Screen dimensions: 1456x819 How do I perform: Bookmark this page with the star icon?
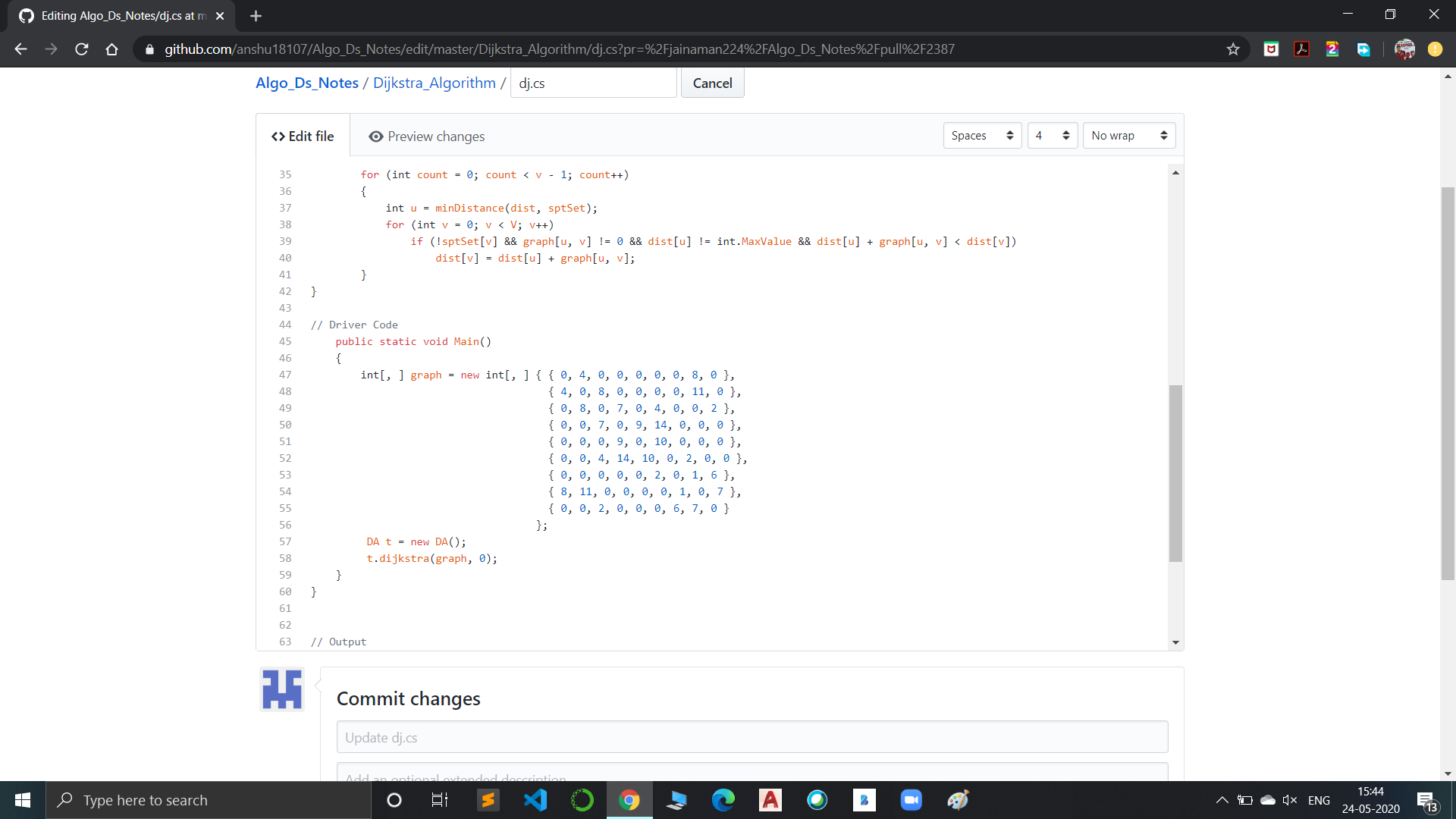[1233, 49]
